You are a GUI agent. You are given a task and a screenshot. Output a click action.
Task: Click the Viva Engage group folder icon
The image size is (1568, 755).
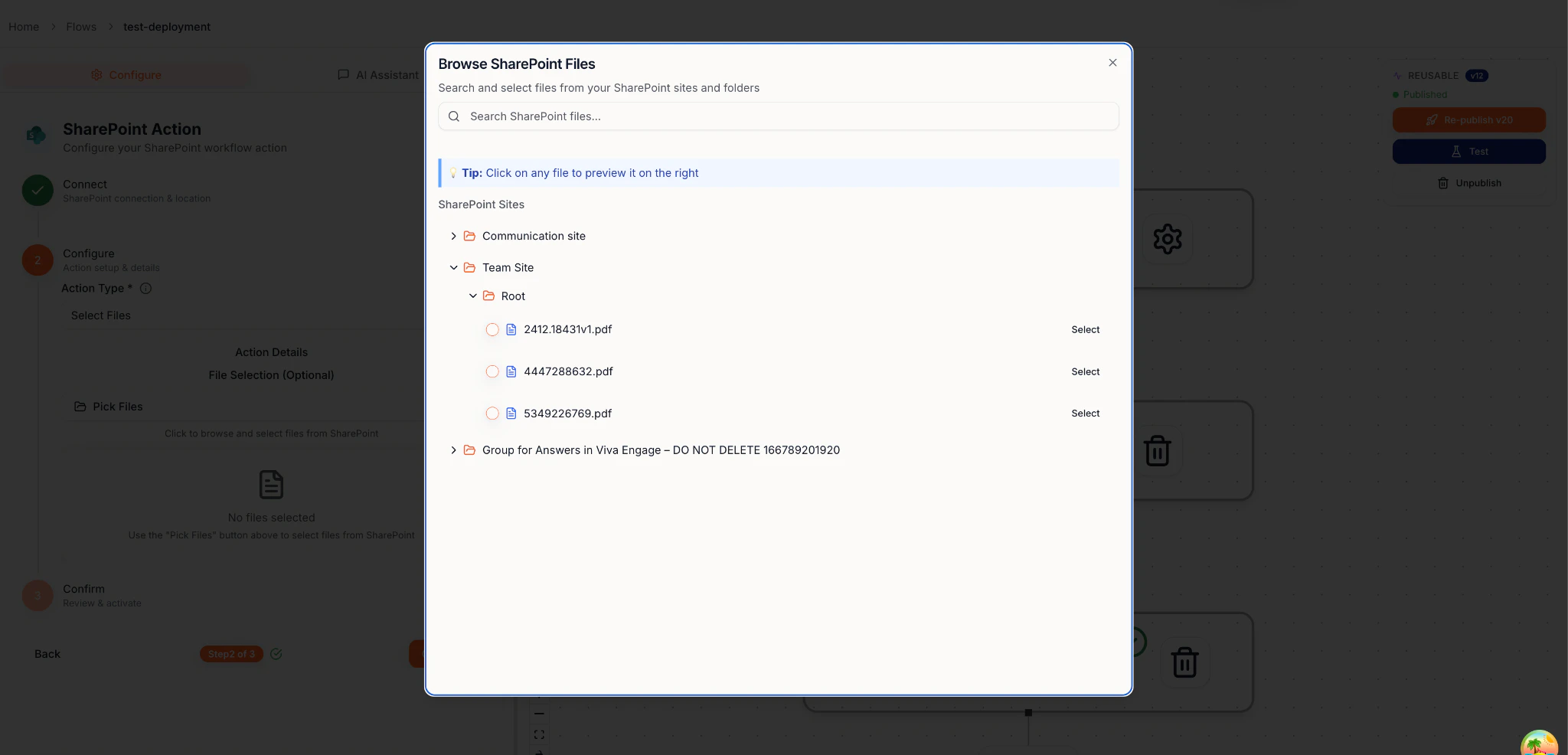coord(469,450)
